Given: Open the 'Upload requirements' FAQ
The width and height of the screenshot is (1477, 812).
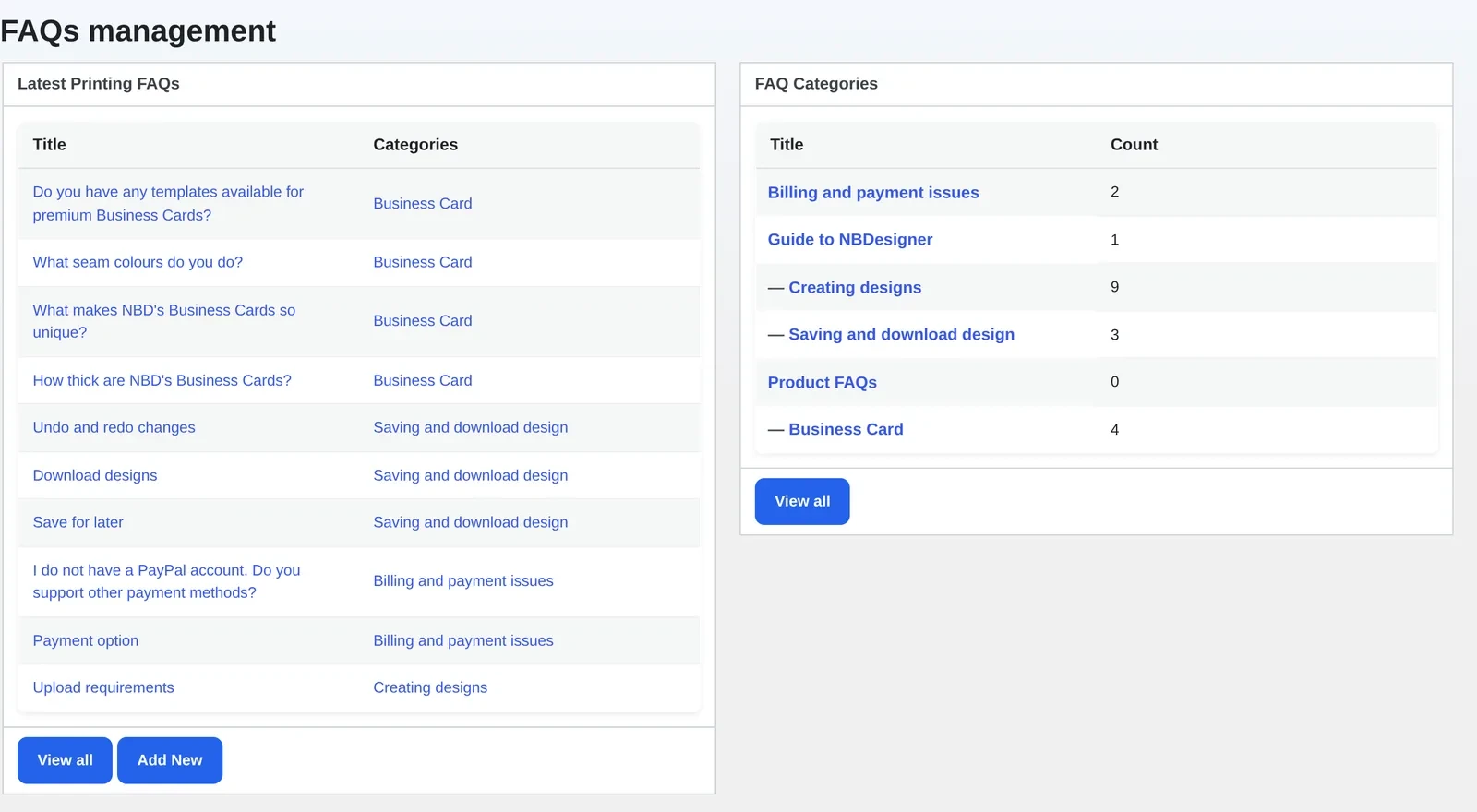Looking at the screenshot, I should coord(103,687).
